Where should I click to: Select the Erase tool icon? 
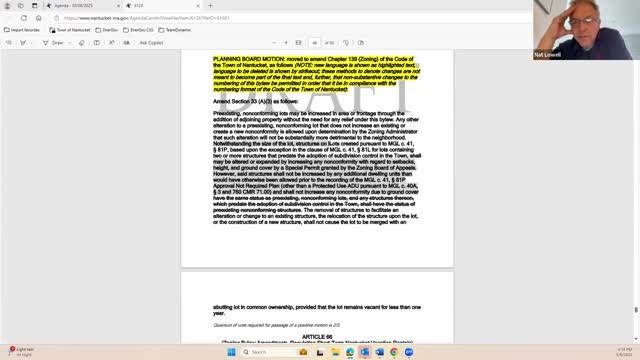coord(82,43)
